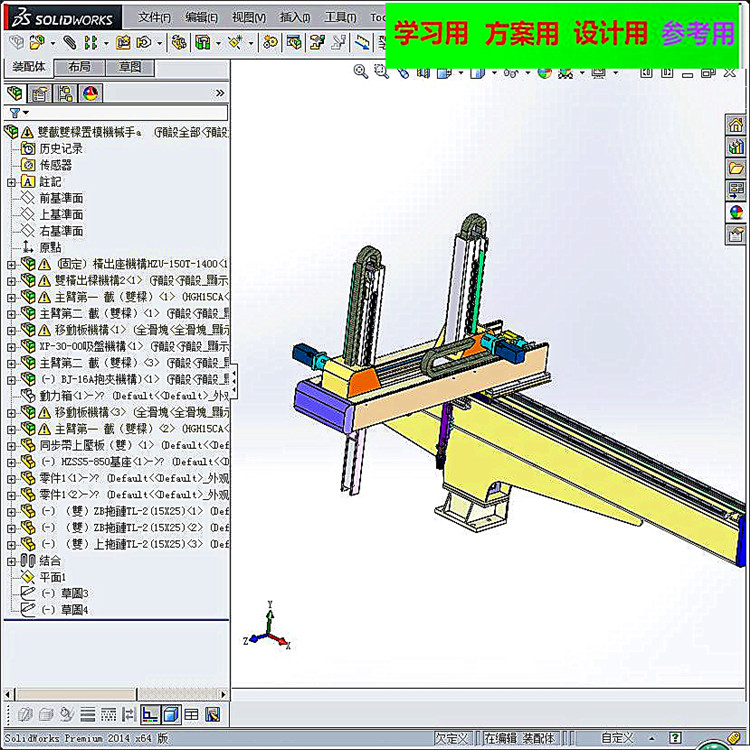750x750 pixels.
Task: Open the View Palette task pane tab
Action: [x=736, y=189]
